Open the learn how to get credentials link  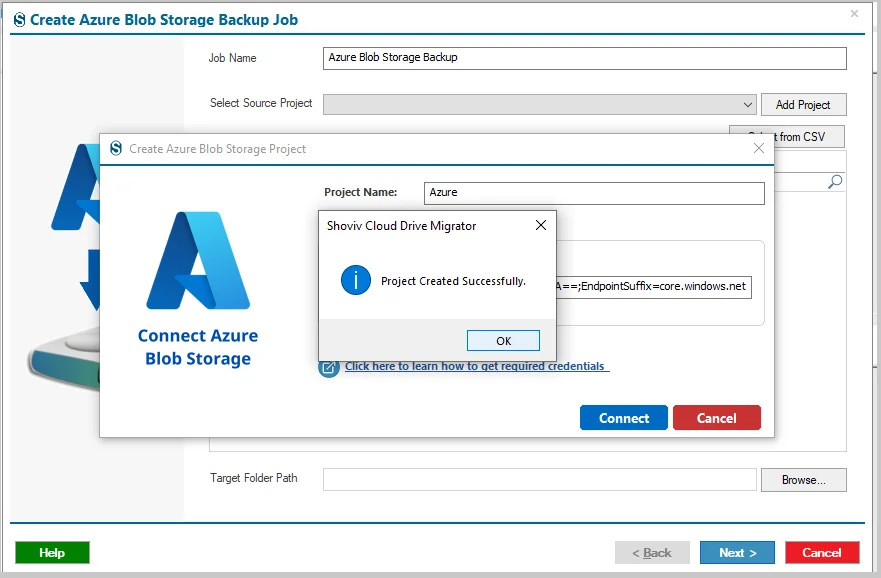click(x=475, y=366)
